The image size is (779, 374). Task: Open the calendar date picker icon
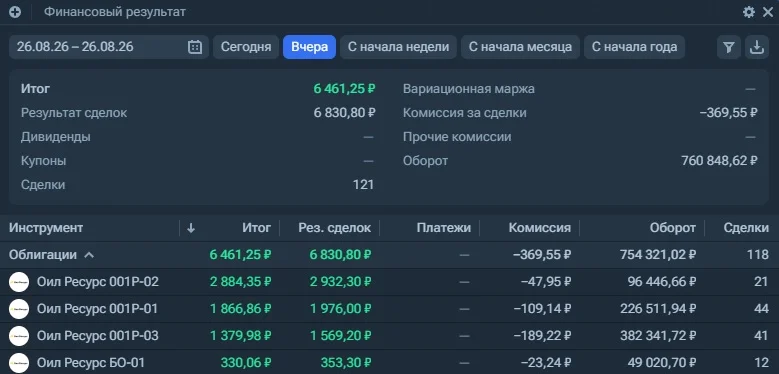(x=195, y=47)
